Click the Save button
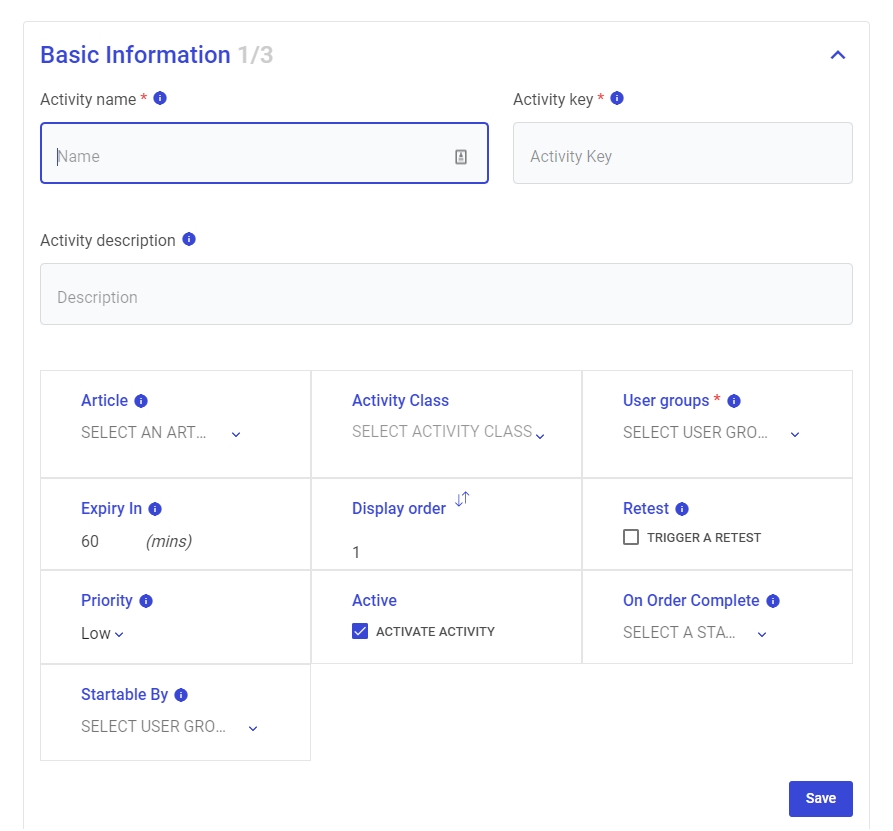 [820, 798]
